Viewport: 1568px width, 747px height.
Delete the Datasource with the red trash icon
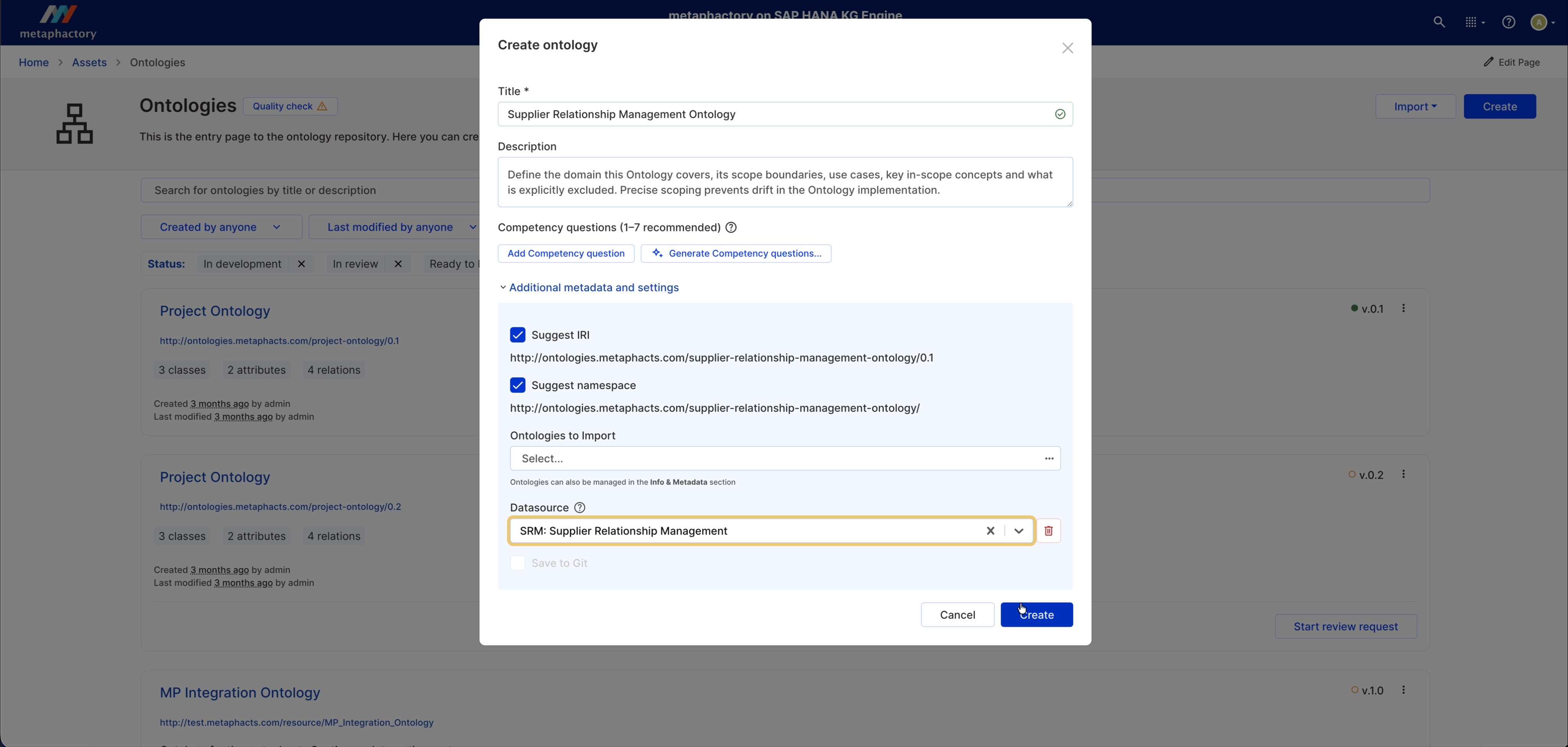click(x=1048, y=531)
